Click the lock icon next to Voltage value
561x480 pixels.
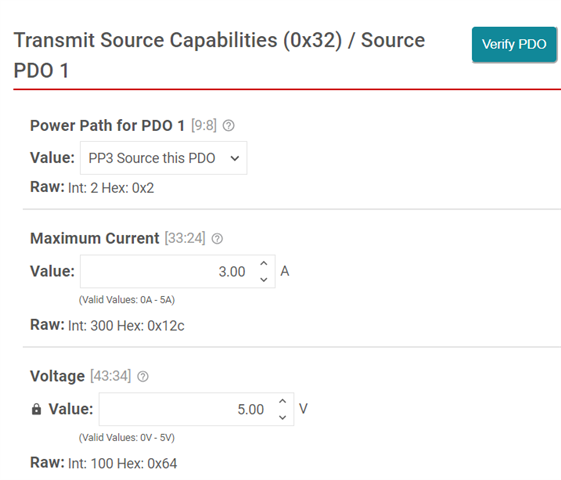[36, 409]
